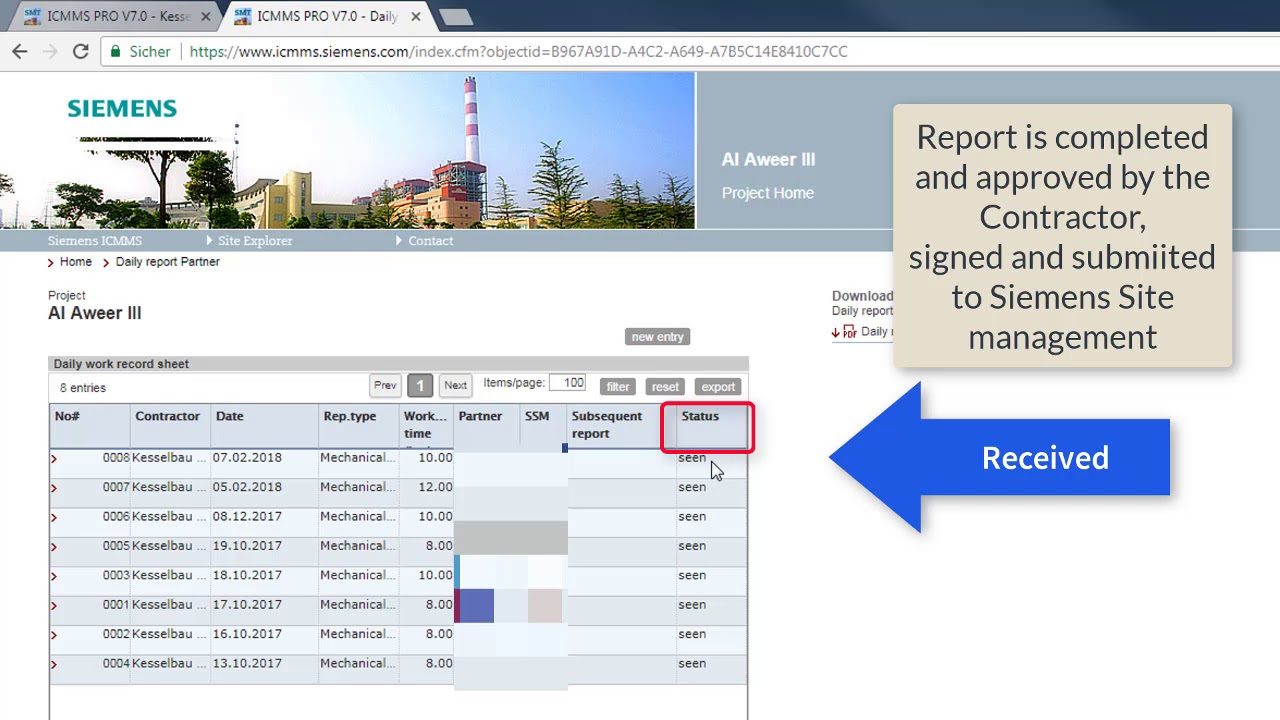Click date cell 07.02.2018
The image size is (1280, 720).
click(247, 458)
